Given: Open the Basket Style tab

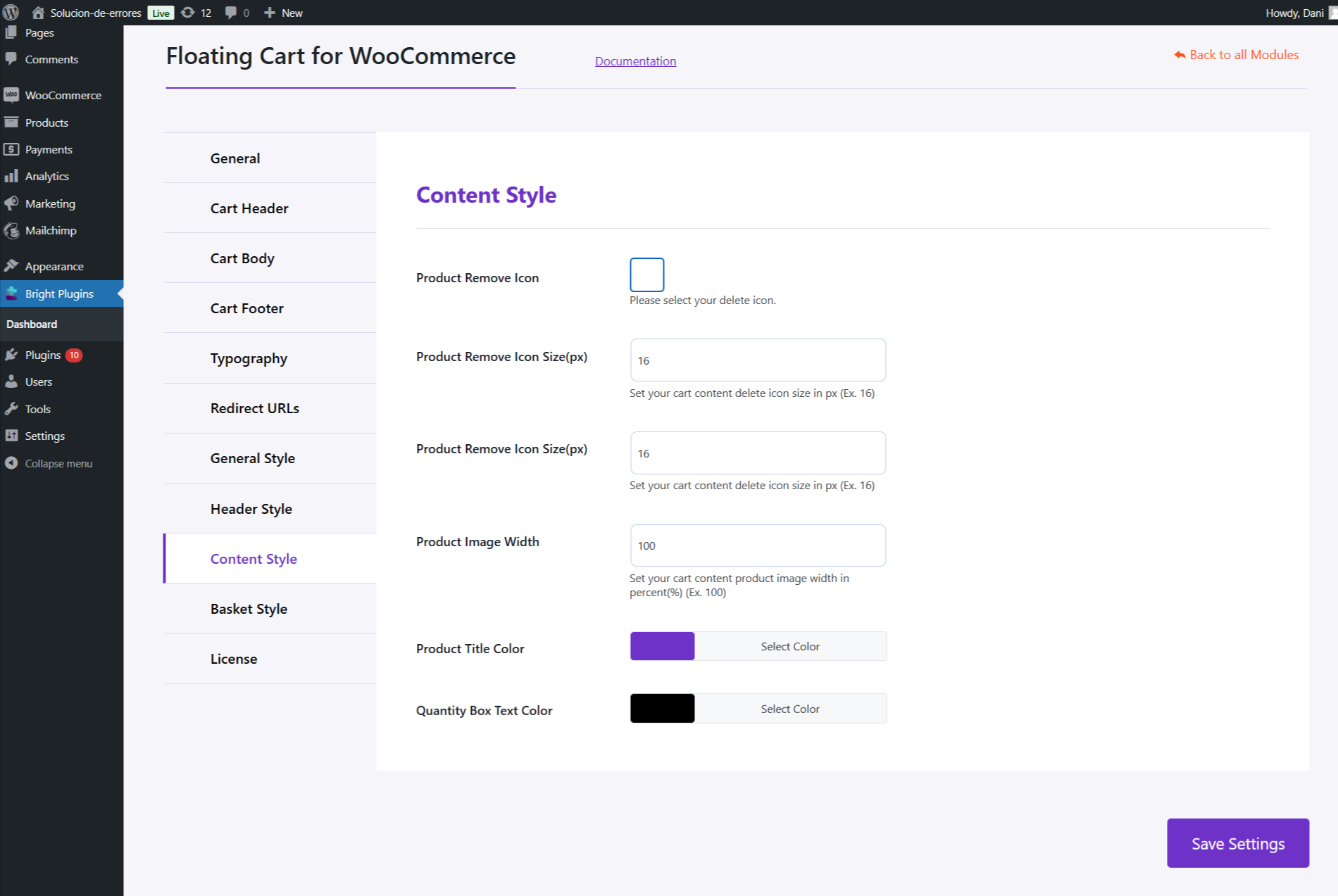Looking at the screenshot, I should click(248, 608).
